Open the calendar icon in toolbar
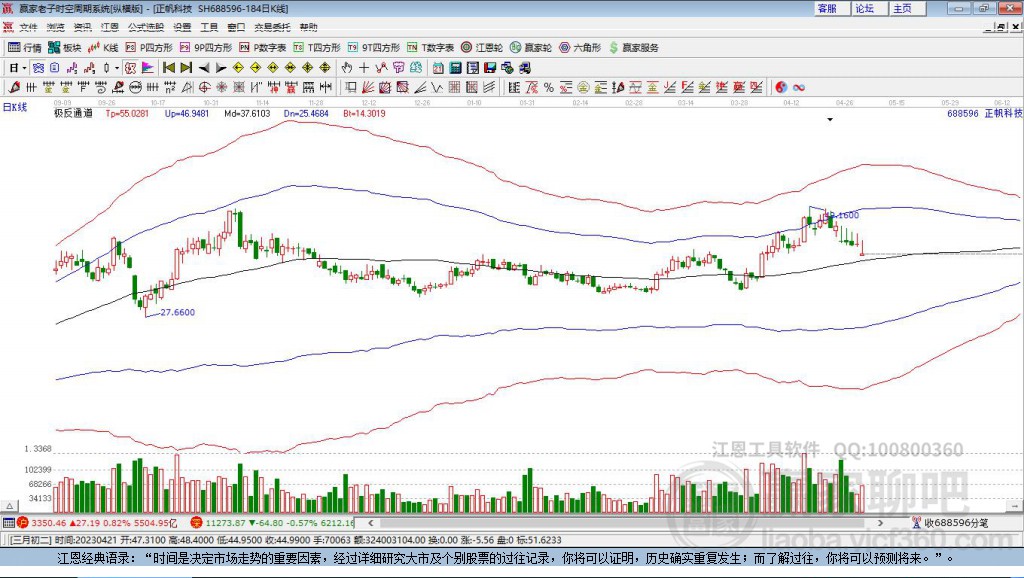 point(438,67)
